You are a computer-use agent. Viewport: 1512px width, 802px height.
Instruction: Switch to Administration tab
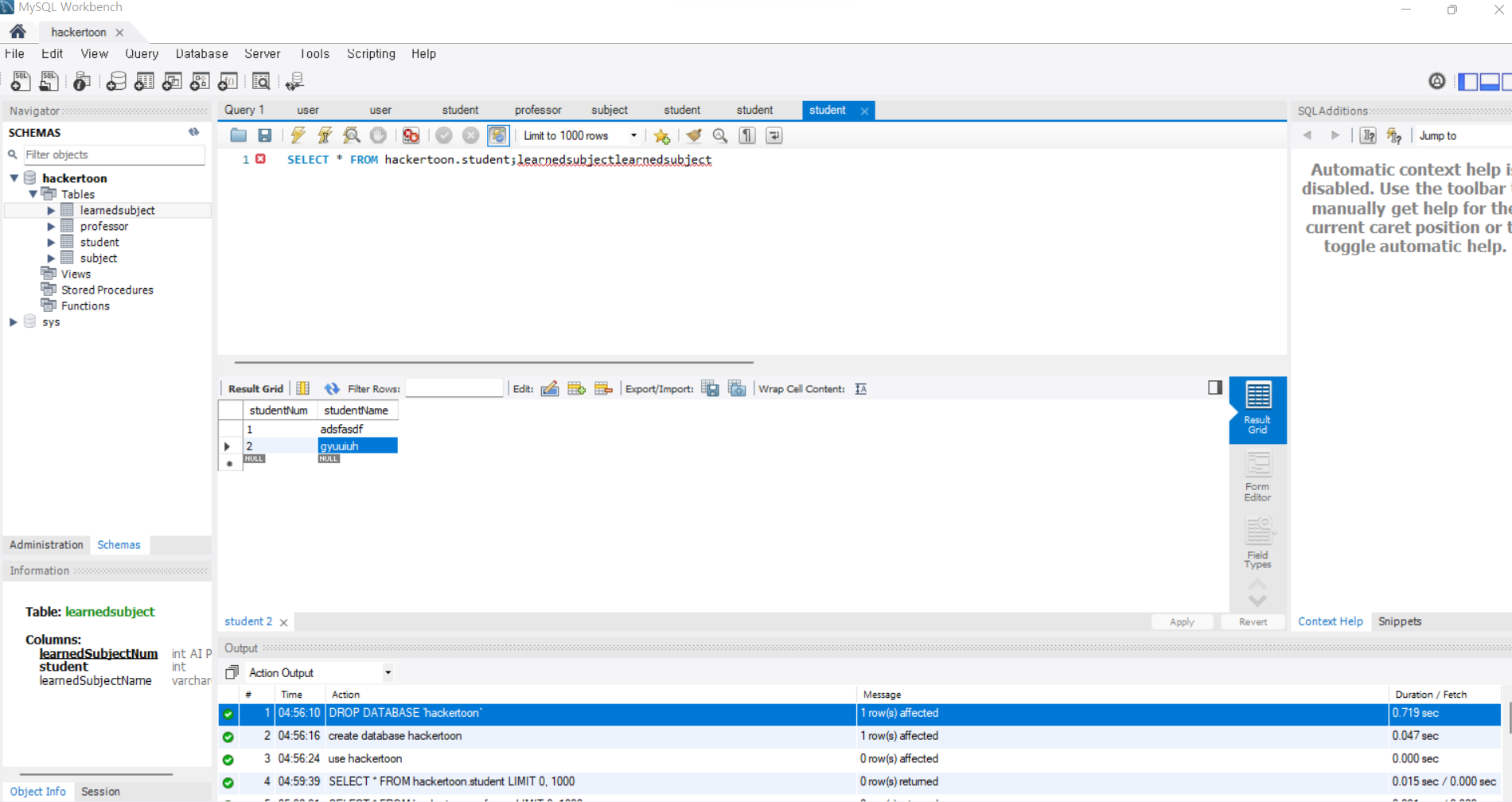(46, 544)
